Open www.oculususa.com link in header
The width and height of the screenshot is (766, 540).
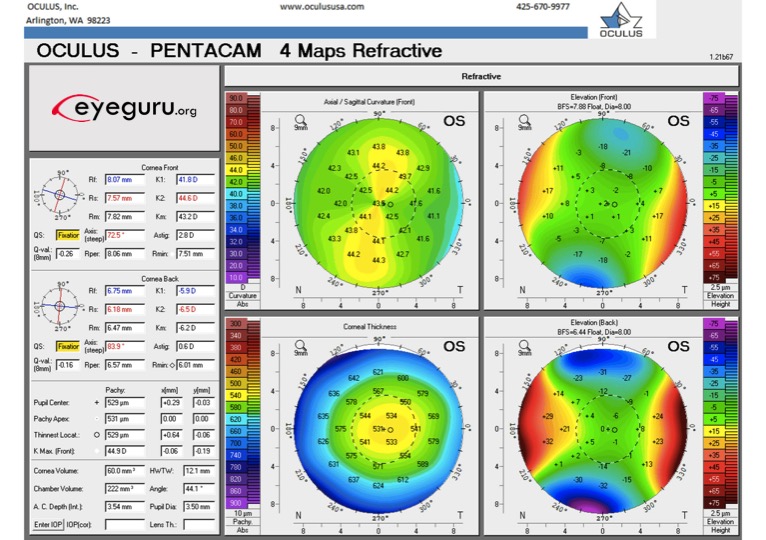[x=322, y=7]
